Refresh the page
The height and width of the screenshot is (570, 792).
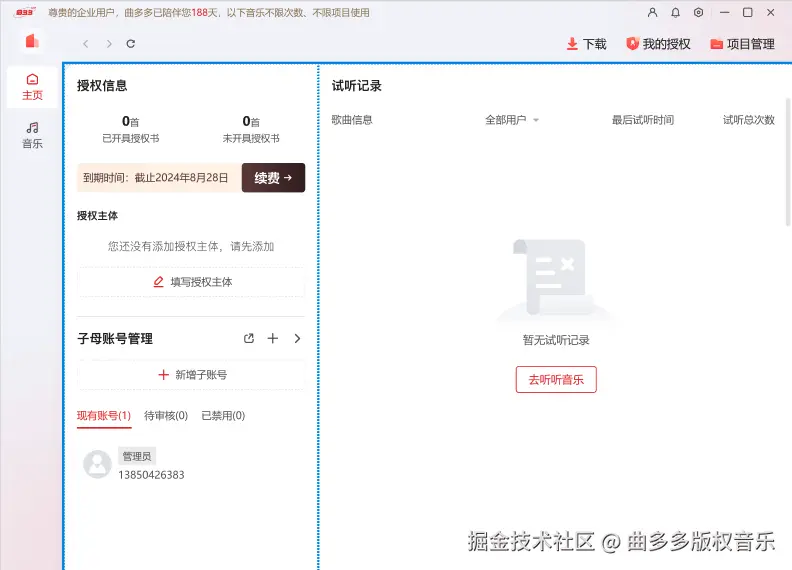pyautogui.click(x=131, y=44)
